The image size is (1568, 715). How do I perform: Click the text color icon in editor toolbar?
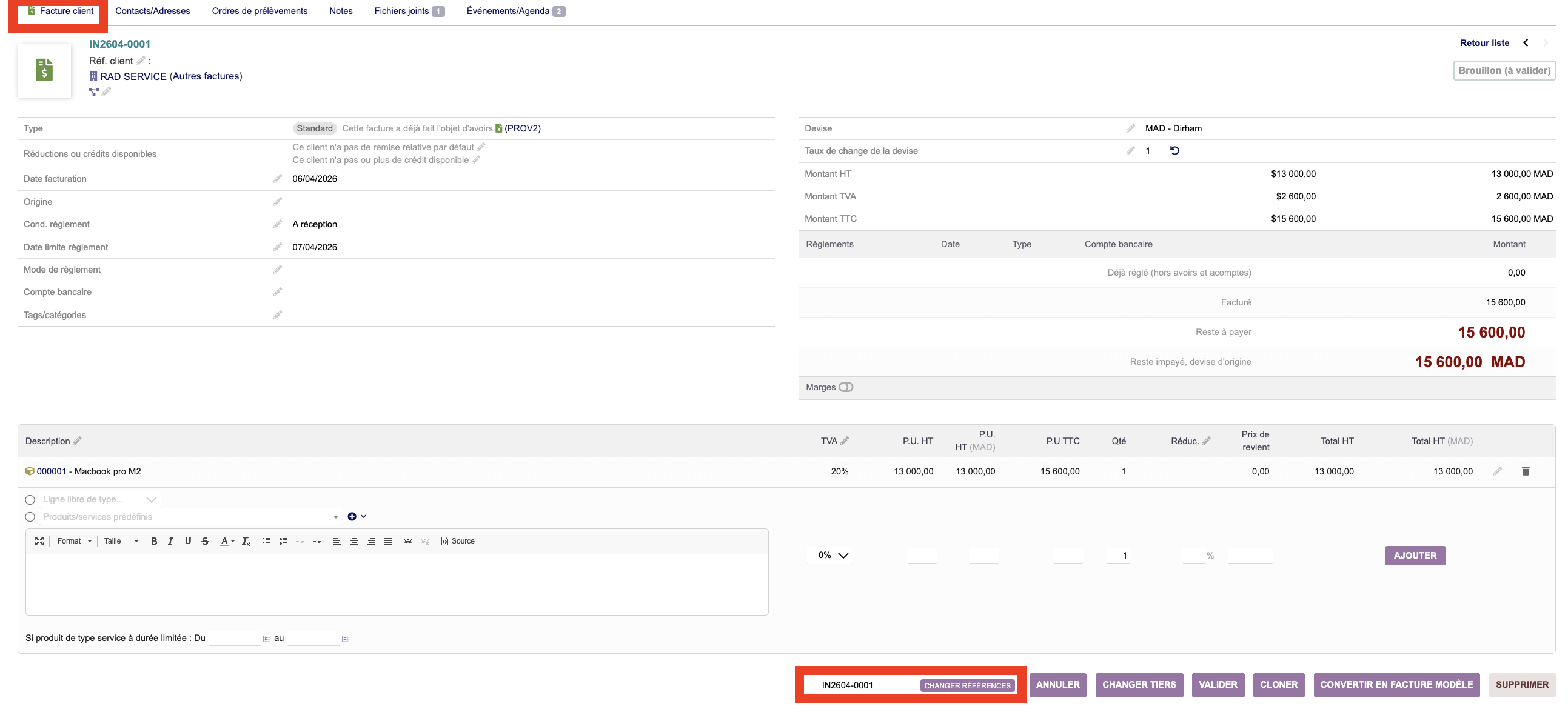click(x=224, y=541)
